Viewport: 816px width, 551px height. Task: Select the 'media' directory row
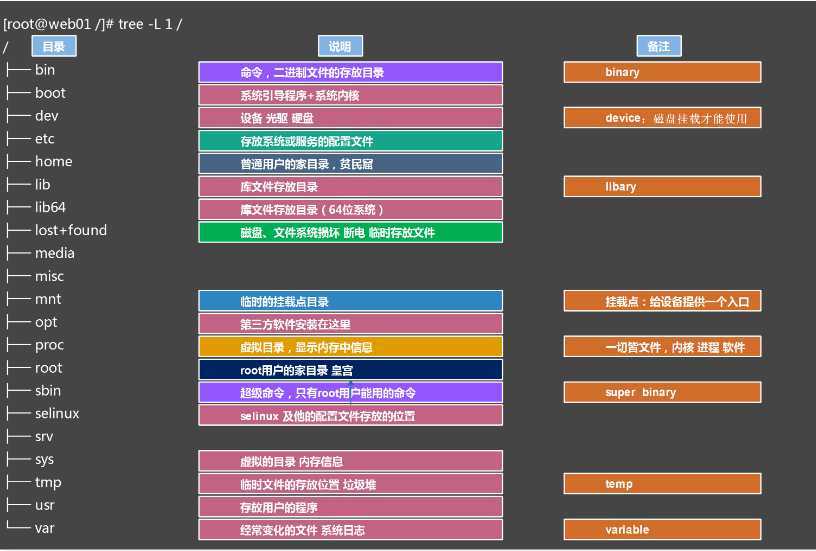pos(41,253)
